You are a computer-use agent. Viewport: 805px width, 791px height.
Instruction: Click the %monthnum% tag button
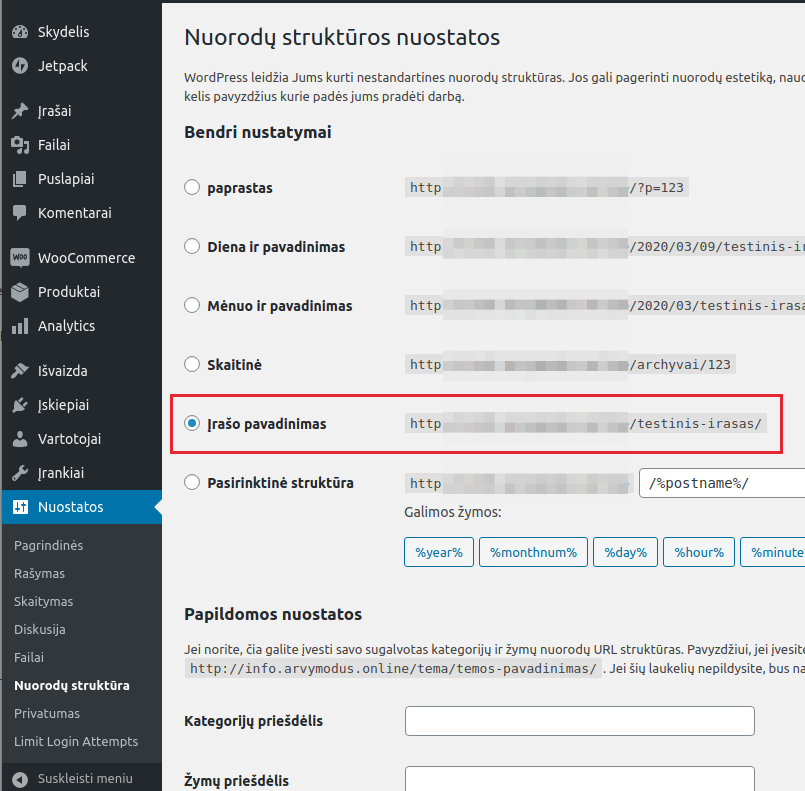pyautogui.click(x=532, y=552)
